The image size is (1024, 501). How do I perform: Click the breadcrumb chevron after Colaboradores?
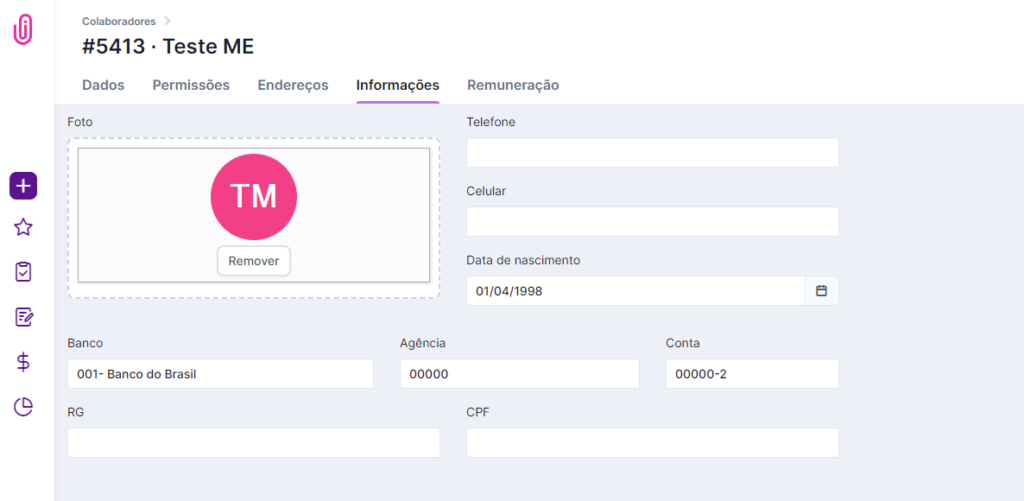(167, 21)
